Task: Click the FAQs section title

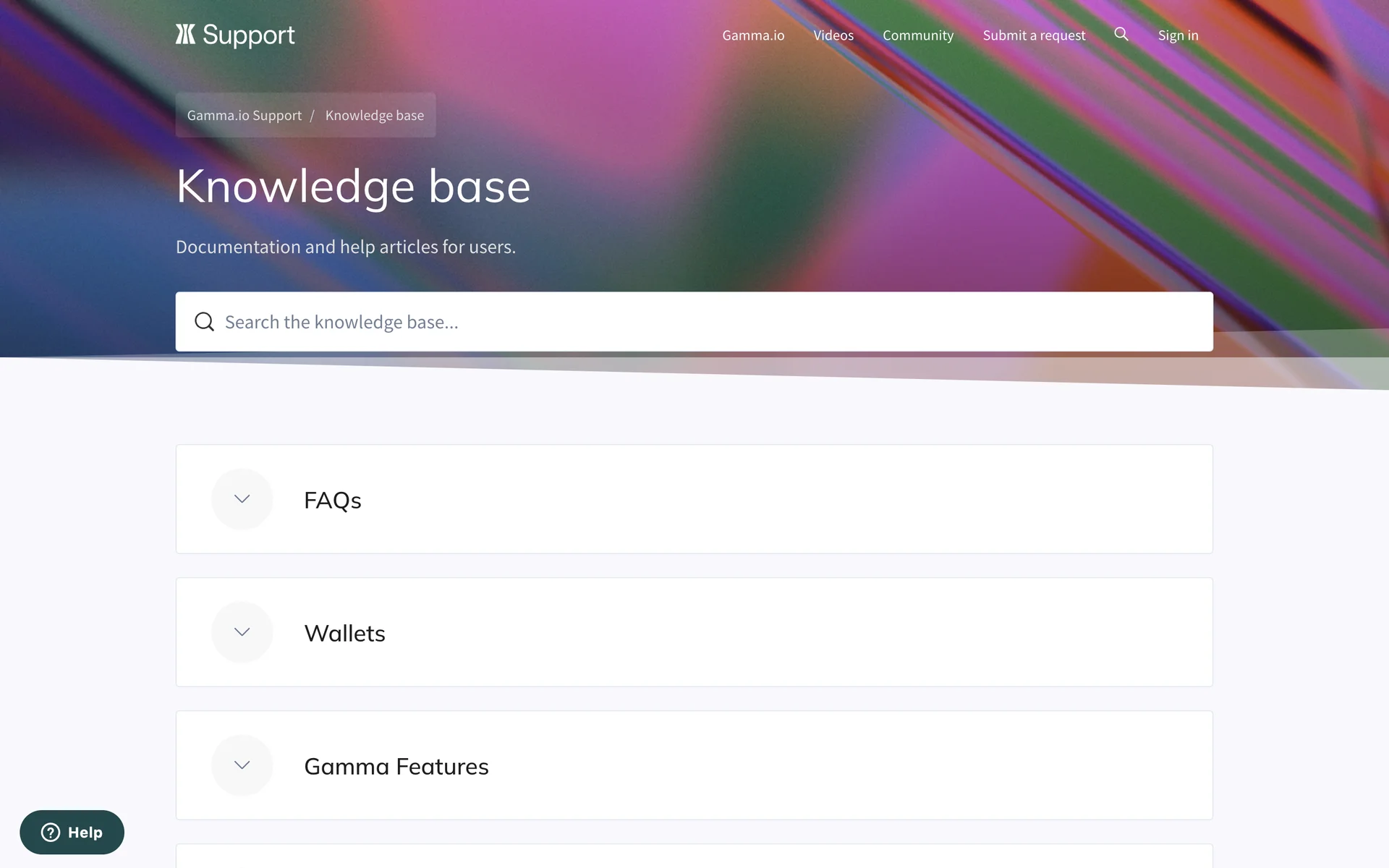Action: click(333, 501)
